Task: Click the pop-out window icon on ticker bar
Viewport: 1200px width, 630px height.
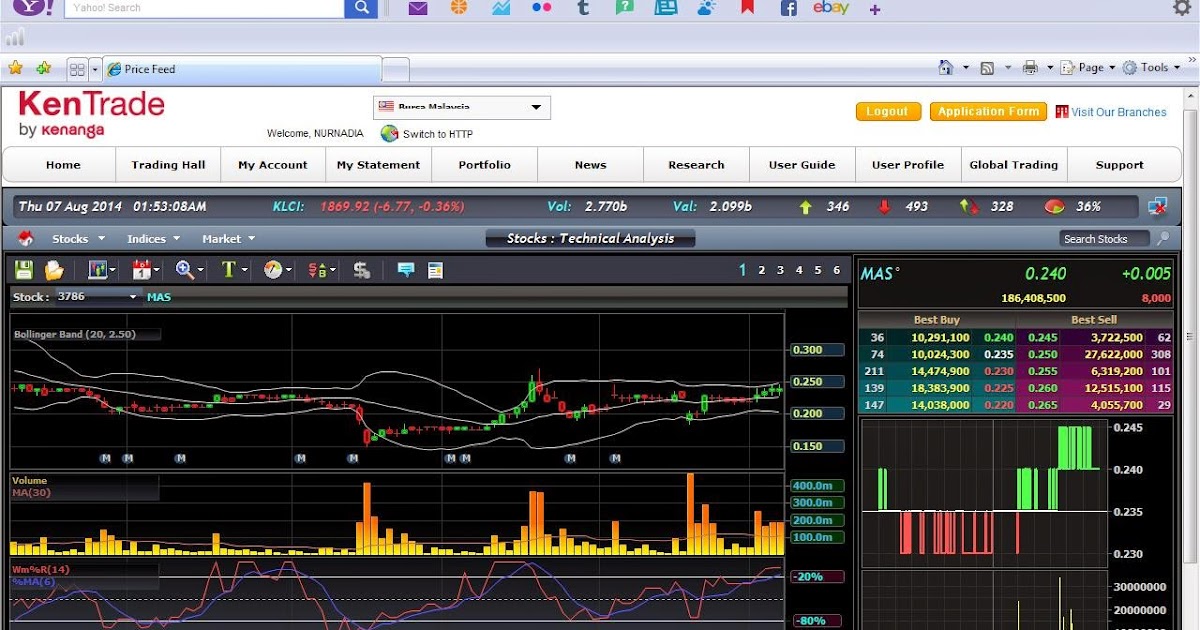Action: coord(1158,207)
